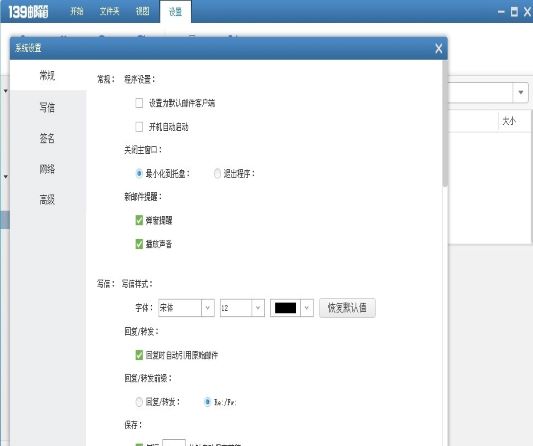Screen dimensions: 533x446
Task: Maximize the 139邮箱 main window
Action: pos(514,12)
